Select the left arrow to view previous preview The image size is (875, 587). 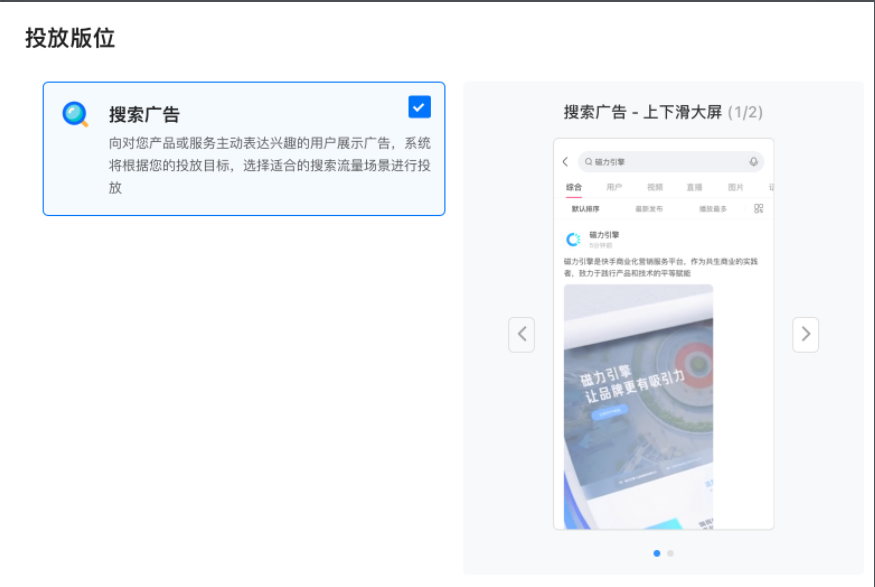521,334
